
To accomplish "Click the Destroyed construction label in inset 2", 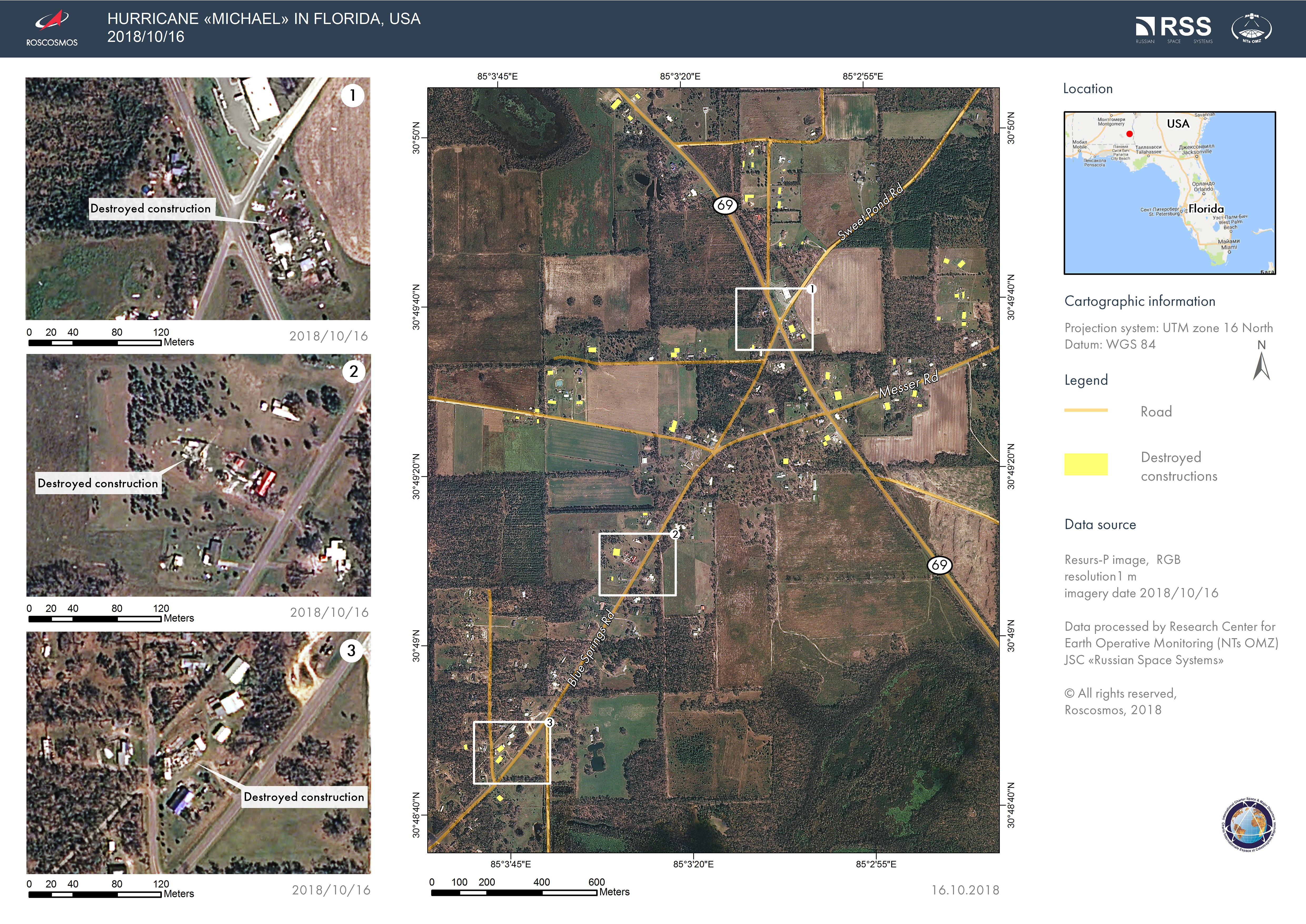I will (98, 483).
